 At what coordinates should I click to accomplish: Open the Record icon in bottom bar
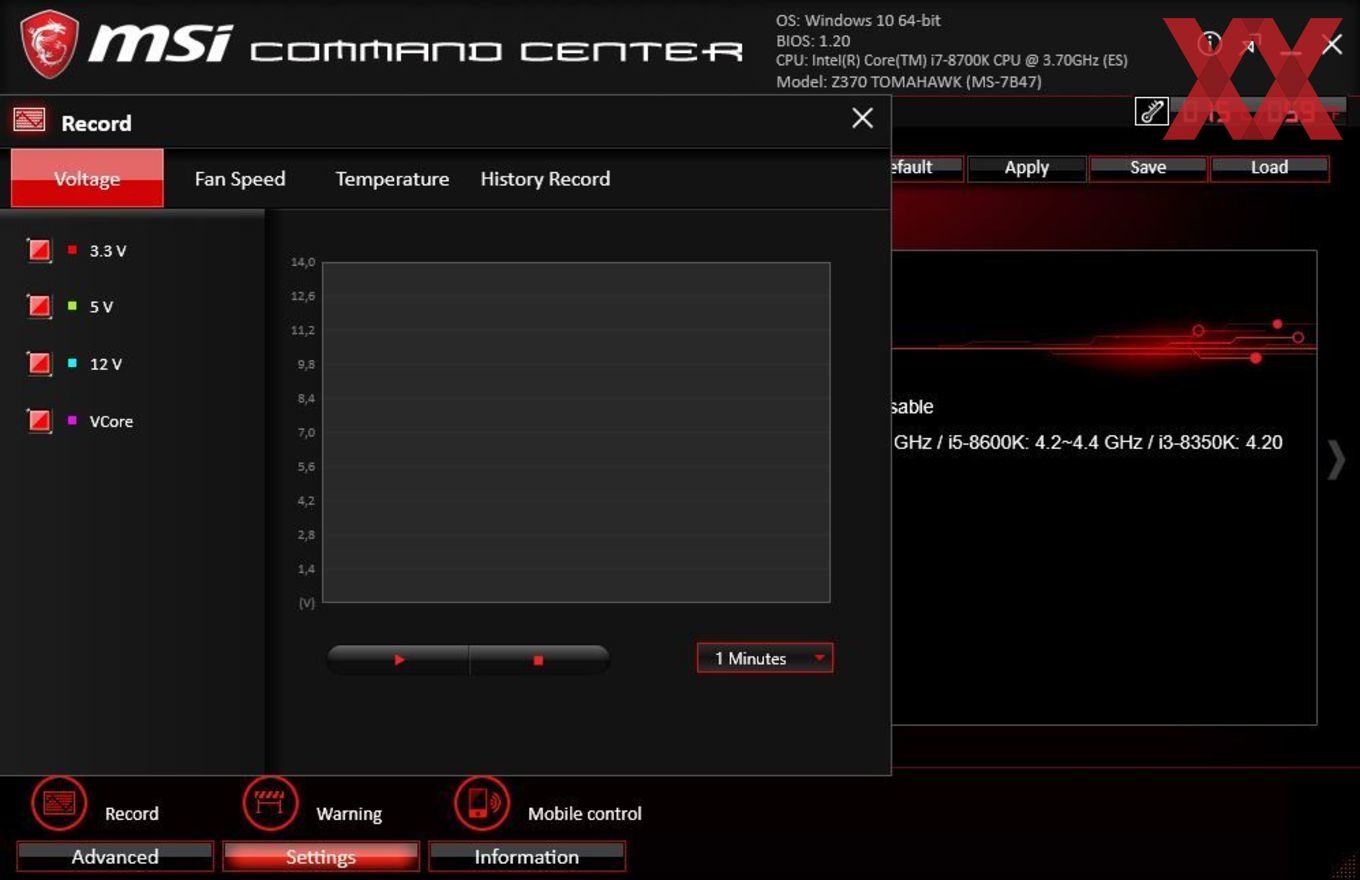click(59, 803)
